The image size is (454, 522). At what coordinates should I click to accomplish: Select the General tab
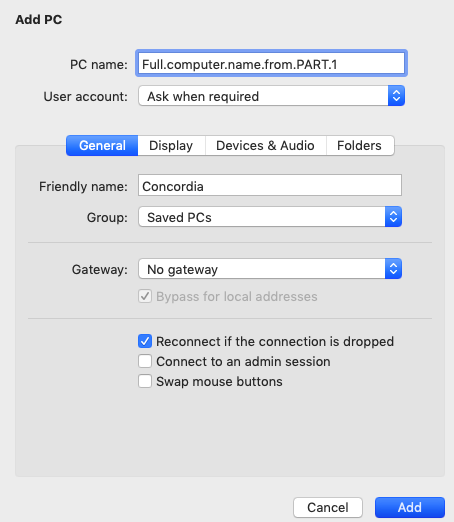coord(102,146)
